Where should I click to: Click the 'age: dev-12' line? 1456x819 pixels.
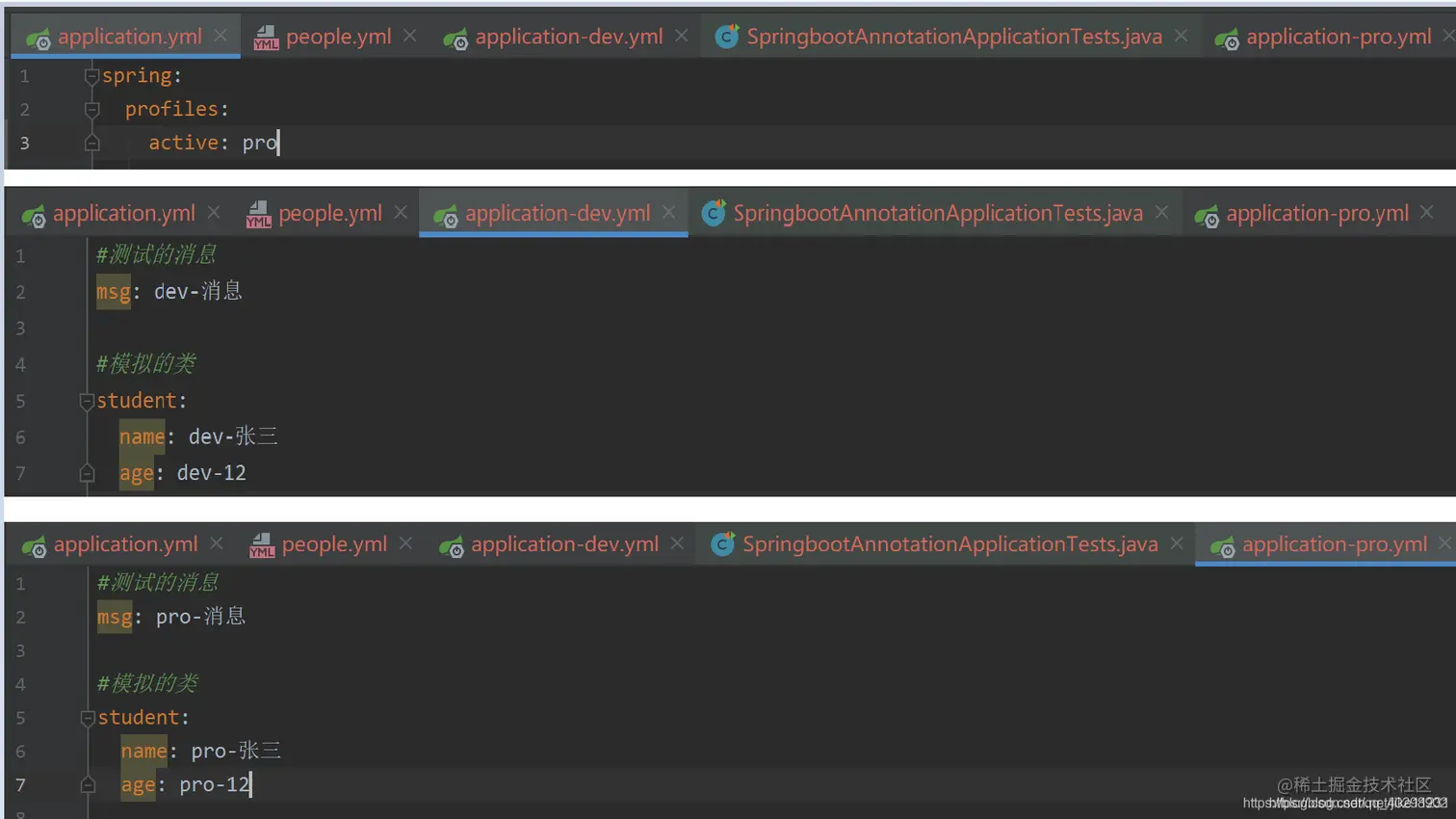[183, 473]
